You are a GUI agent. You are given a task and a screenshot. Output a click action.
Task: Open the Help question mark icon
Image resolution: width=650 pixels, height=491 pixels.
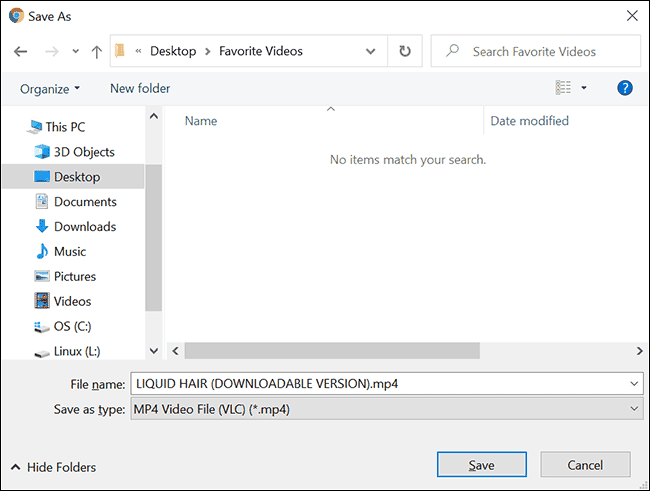point(625,88)
